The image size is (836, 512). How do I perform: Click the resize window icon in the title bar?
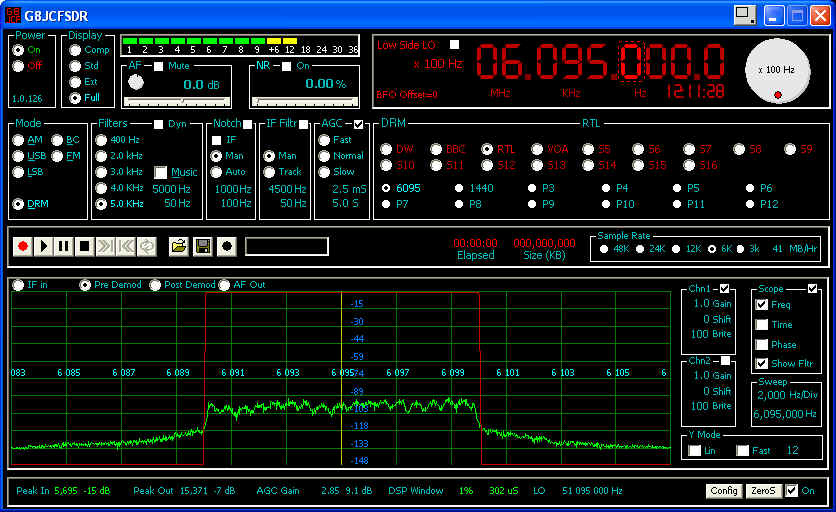745,14
